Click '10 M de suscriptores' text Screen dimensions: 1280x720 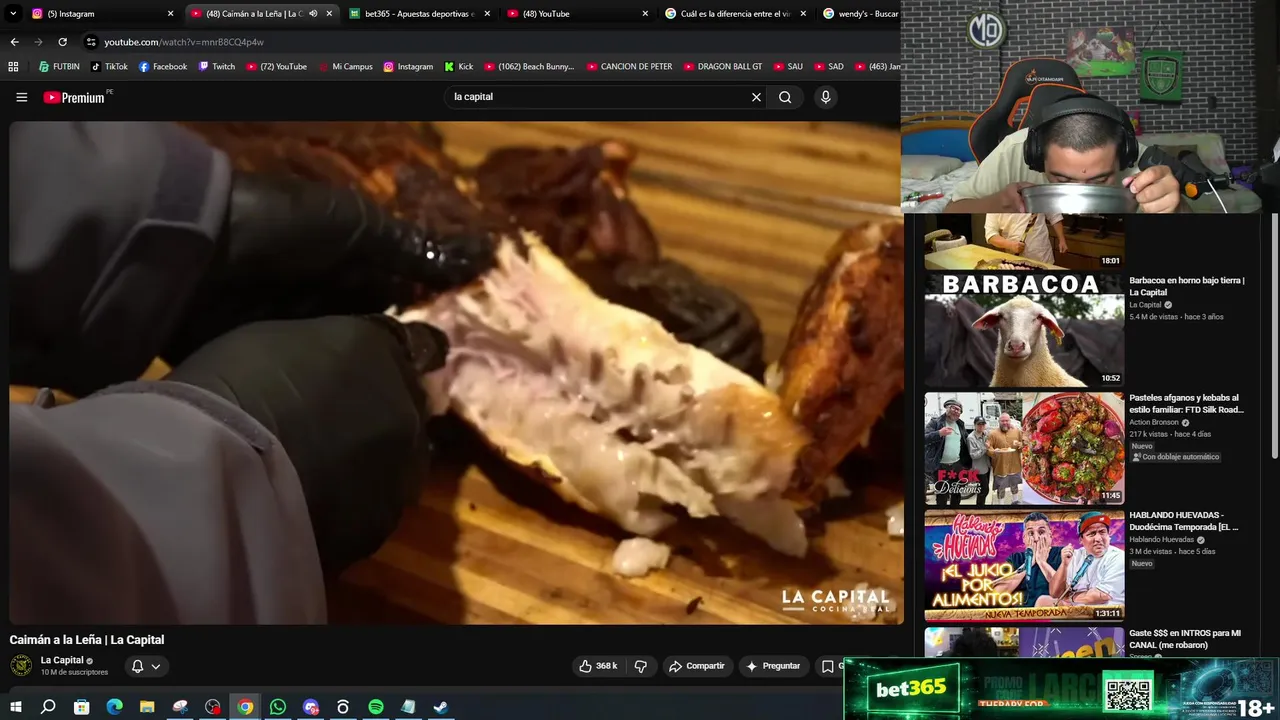[74, 672]
